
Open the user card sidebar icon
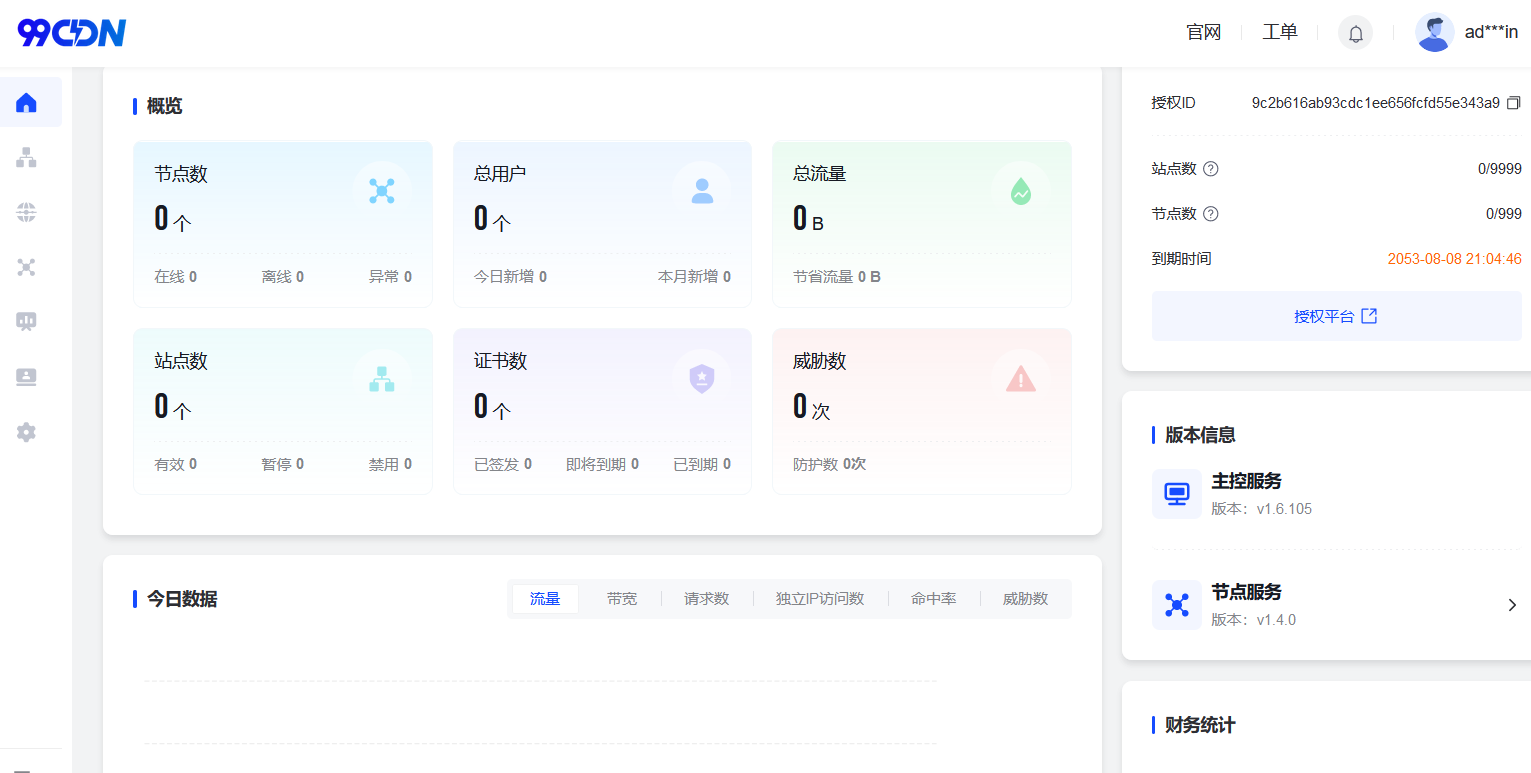click(27, 377)
